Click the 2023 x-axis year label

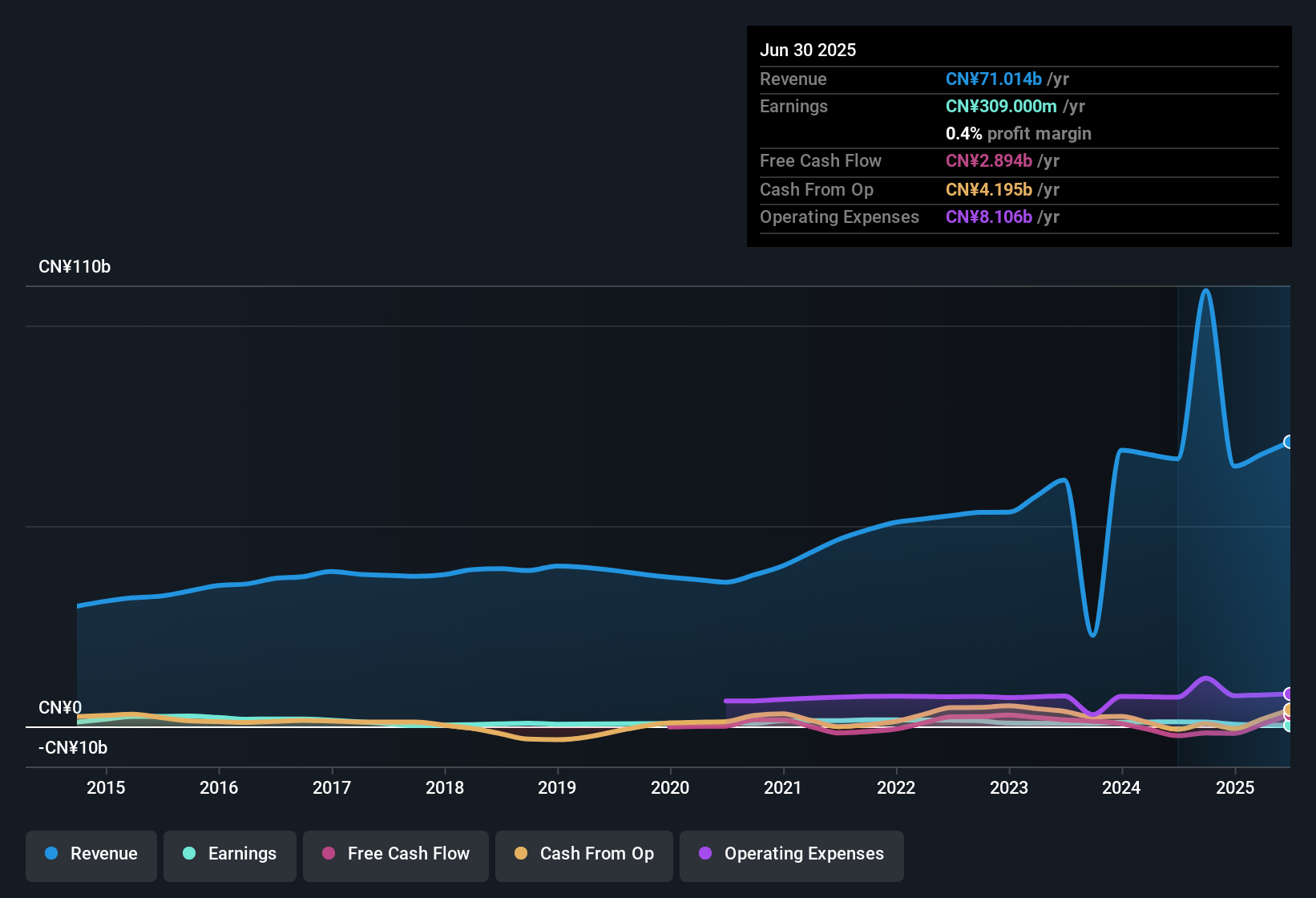[1009, 787]
